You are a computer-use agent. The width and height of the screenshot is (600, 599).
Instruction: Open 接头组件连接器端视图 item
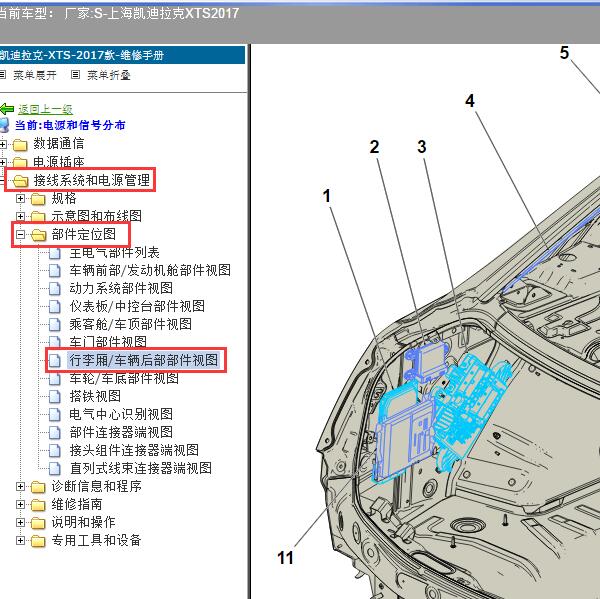pyautogui.click(x=134, y=450)
